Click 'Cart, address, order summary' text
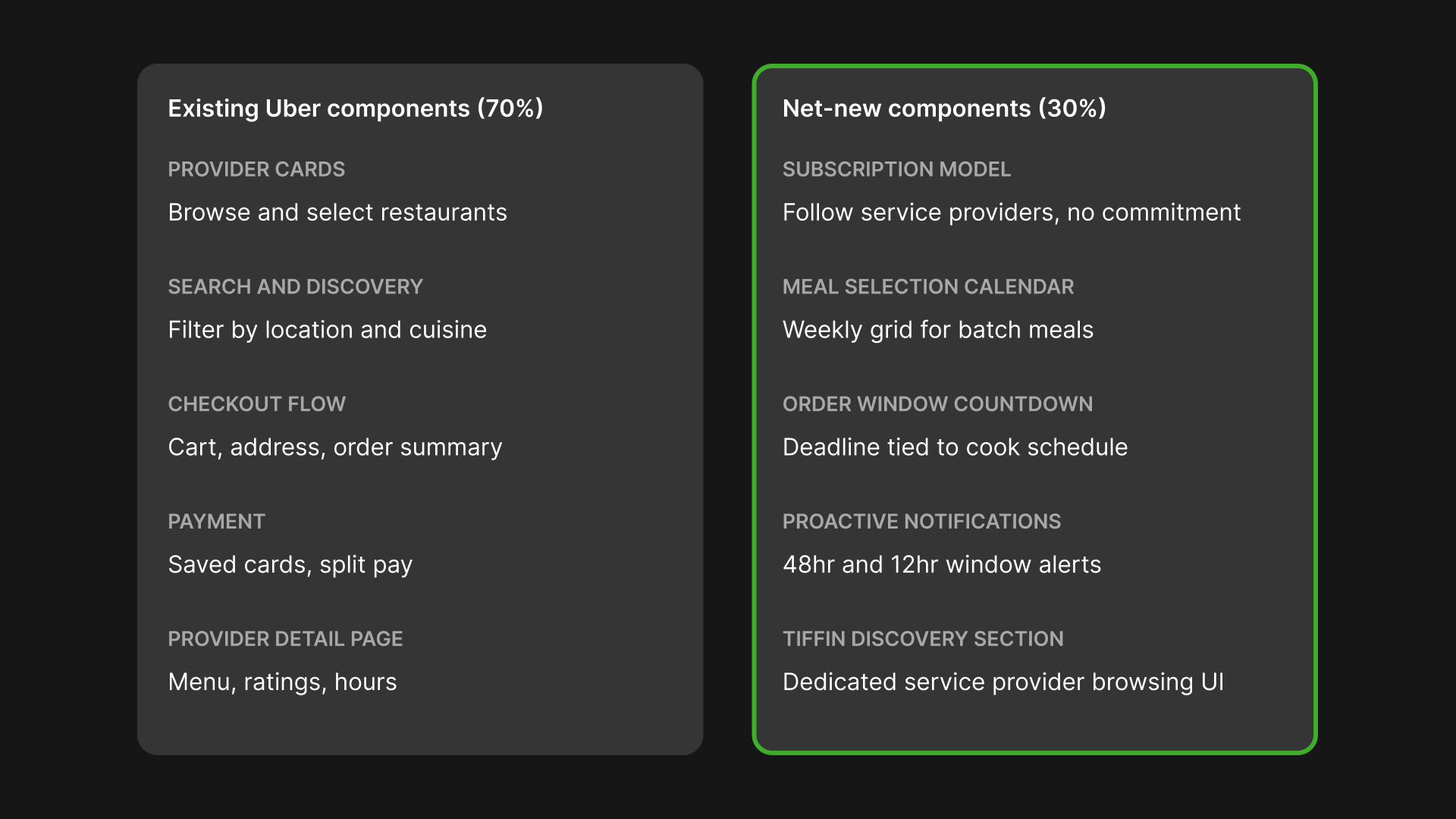Screen dimensions: 1456x819 tap(335, 447)
